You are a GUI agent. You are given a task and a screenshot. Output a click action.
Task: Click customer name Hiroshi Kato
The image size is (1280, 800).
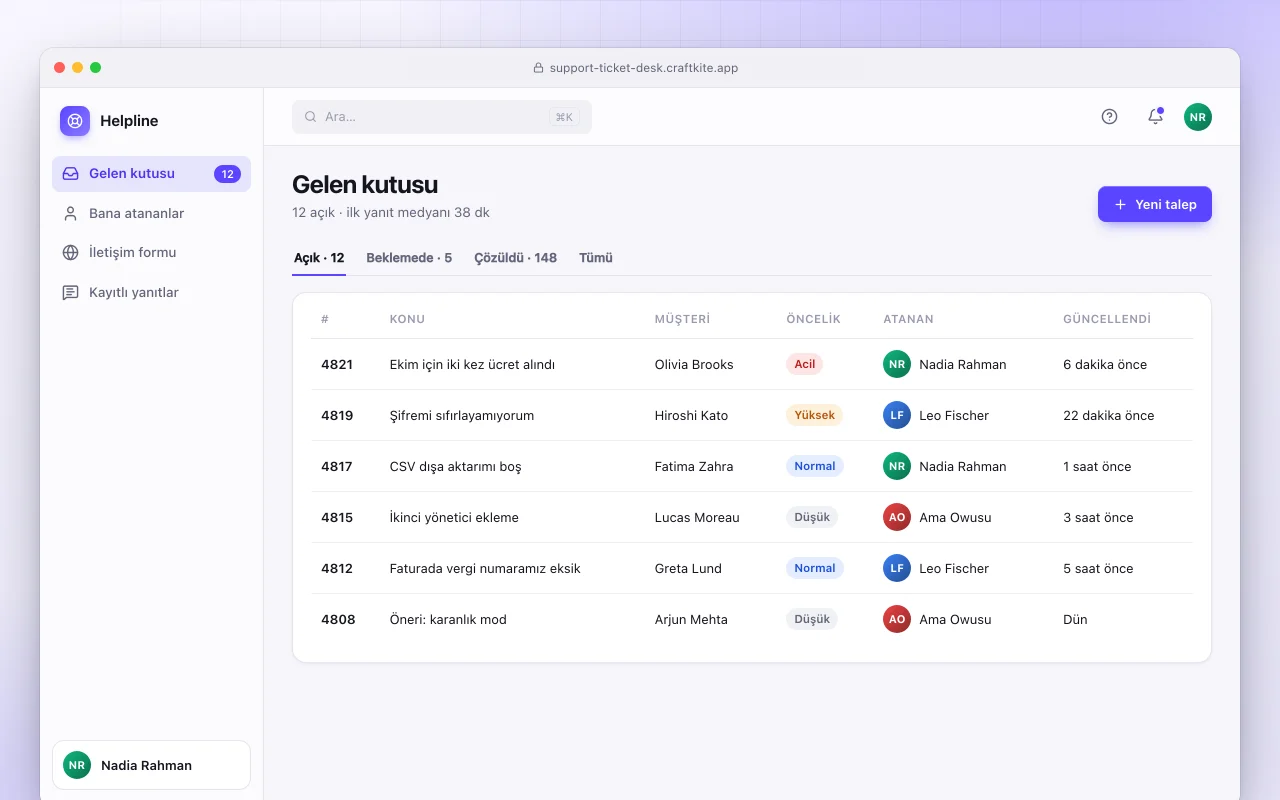[x=691, y=416]
